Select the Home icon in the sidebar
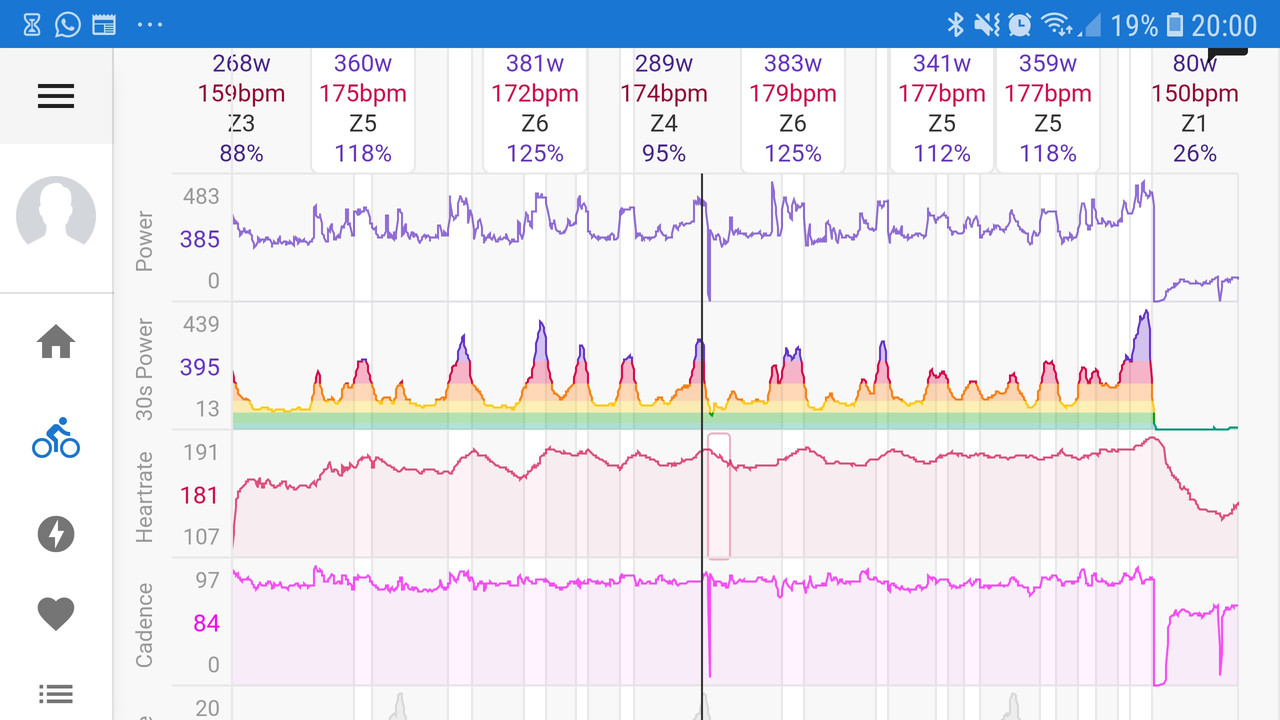The height and width of the screenshot is (720, 1280). tap(55, 343)
